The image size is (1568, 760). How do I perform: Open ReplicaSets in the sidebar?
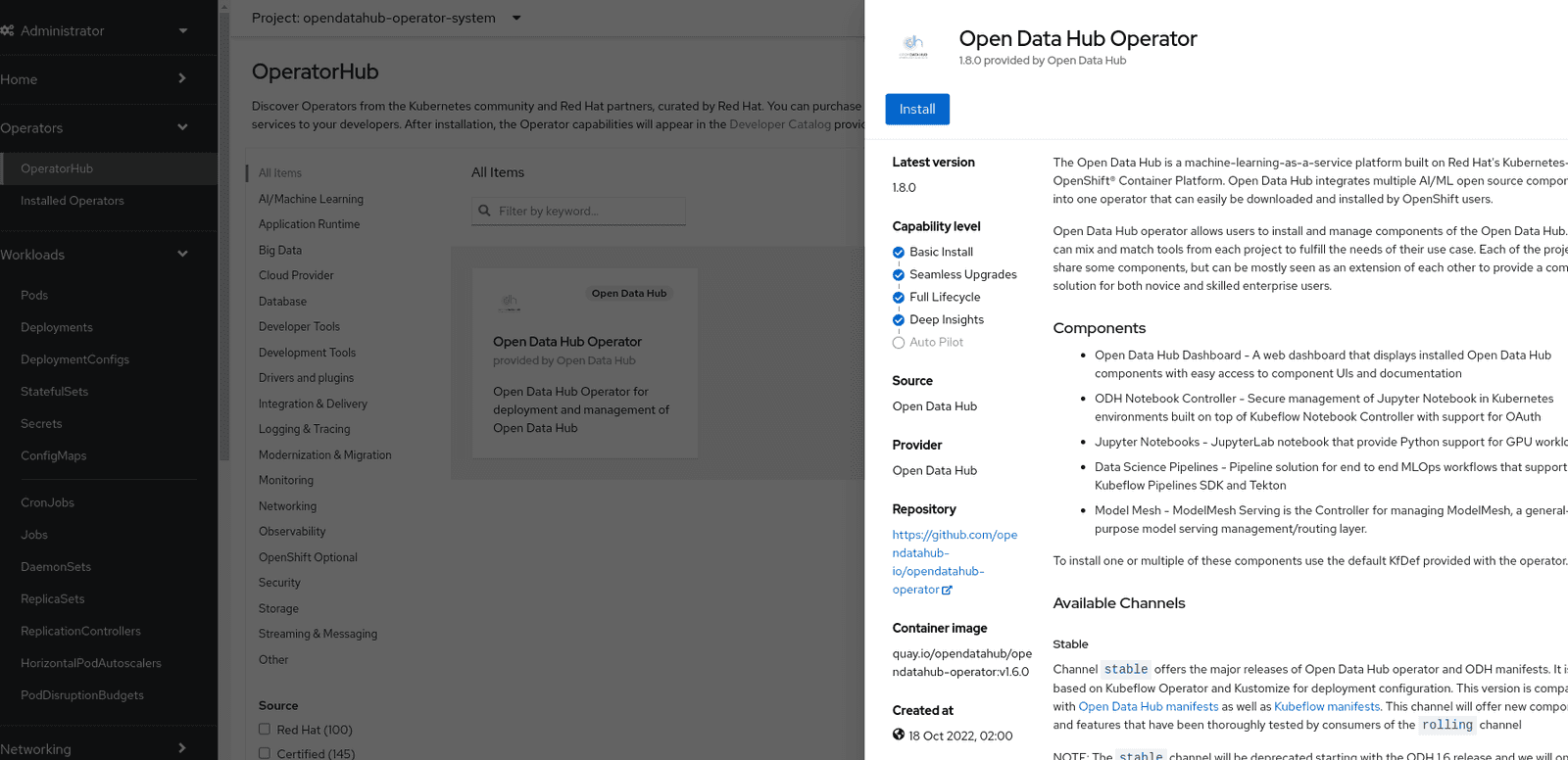click(53, 599)
